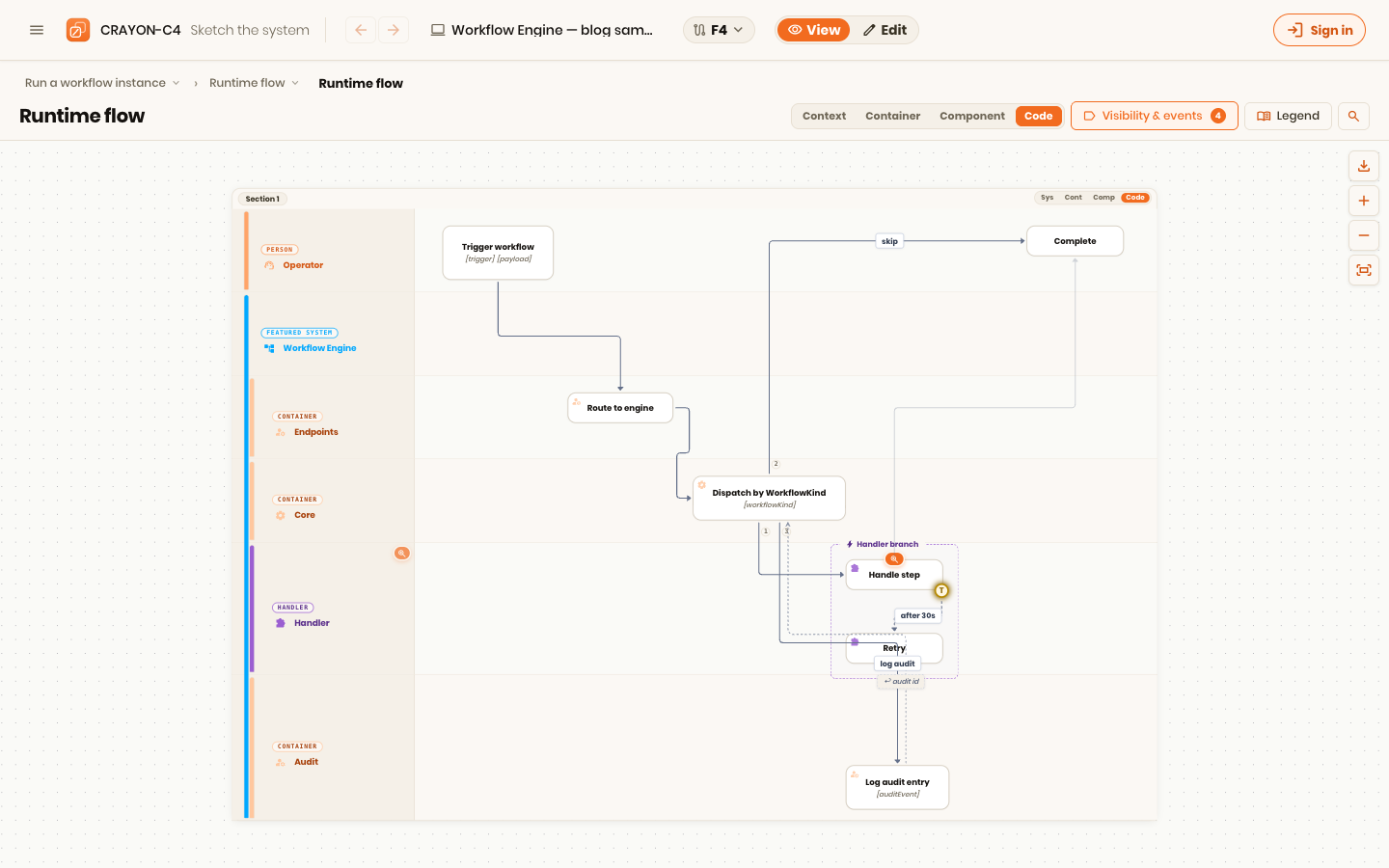Click the CRAYON-C4 logo icon
1389x868 pixels.
click(78, 30)
